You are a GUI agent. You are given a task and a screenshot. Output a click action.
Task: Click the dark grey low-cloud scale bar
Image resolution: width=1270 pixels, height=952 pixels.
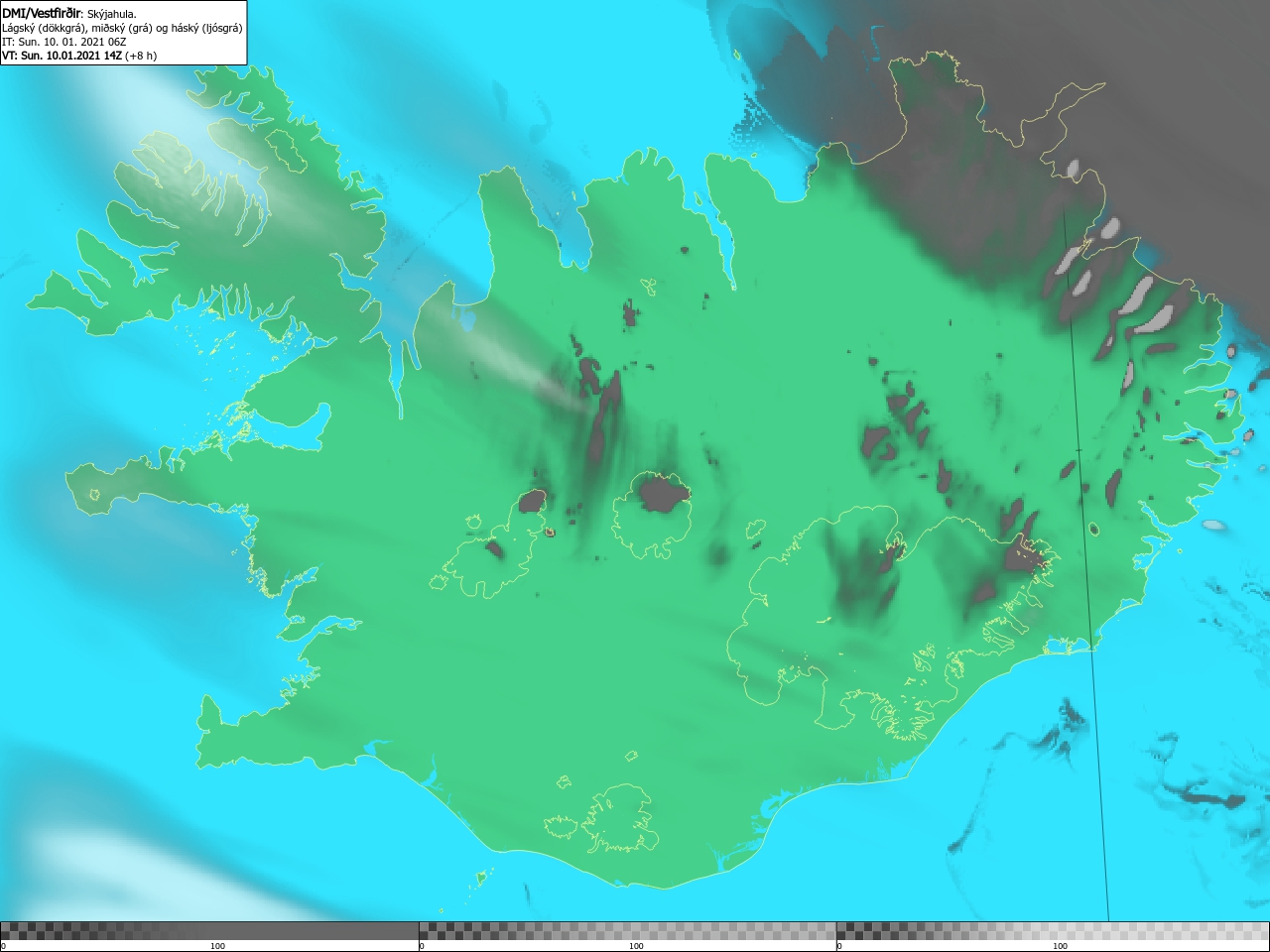pyautogui.click(x=209, y=931)
